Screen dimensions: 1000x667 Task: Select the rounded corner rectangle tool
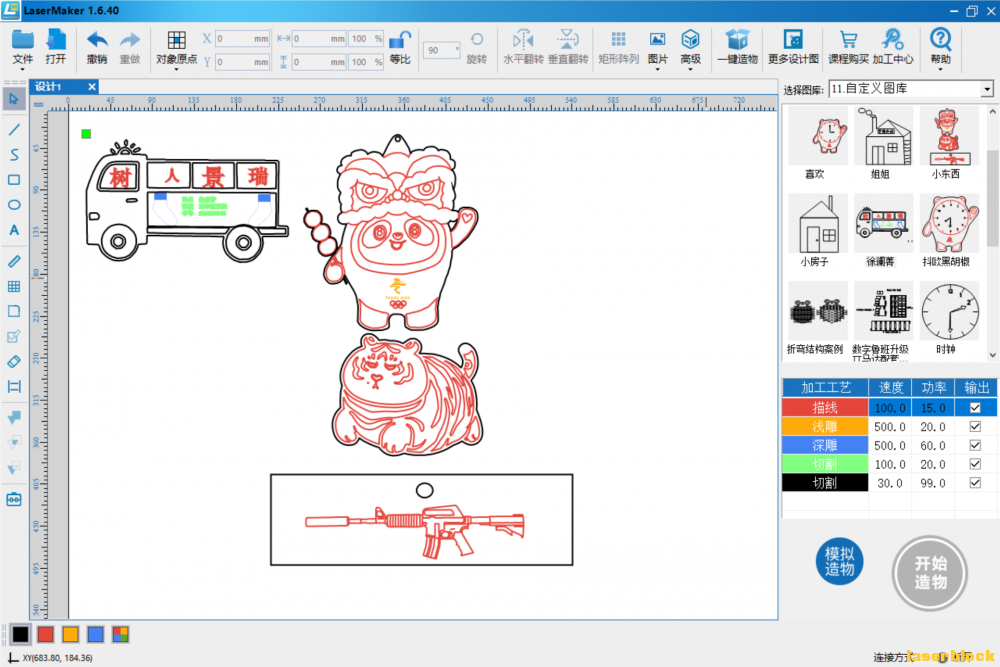point(14,311)
